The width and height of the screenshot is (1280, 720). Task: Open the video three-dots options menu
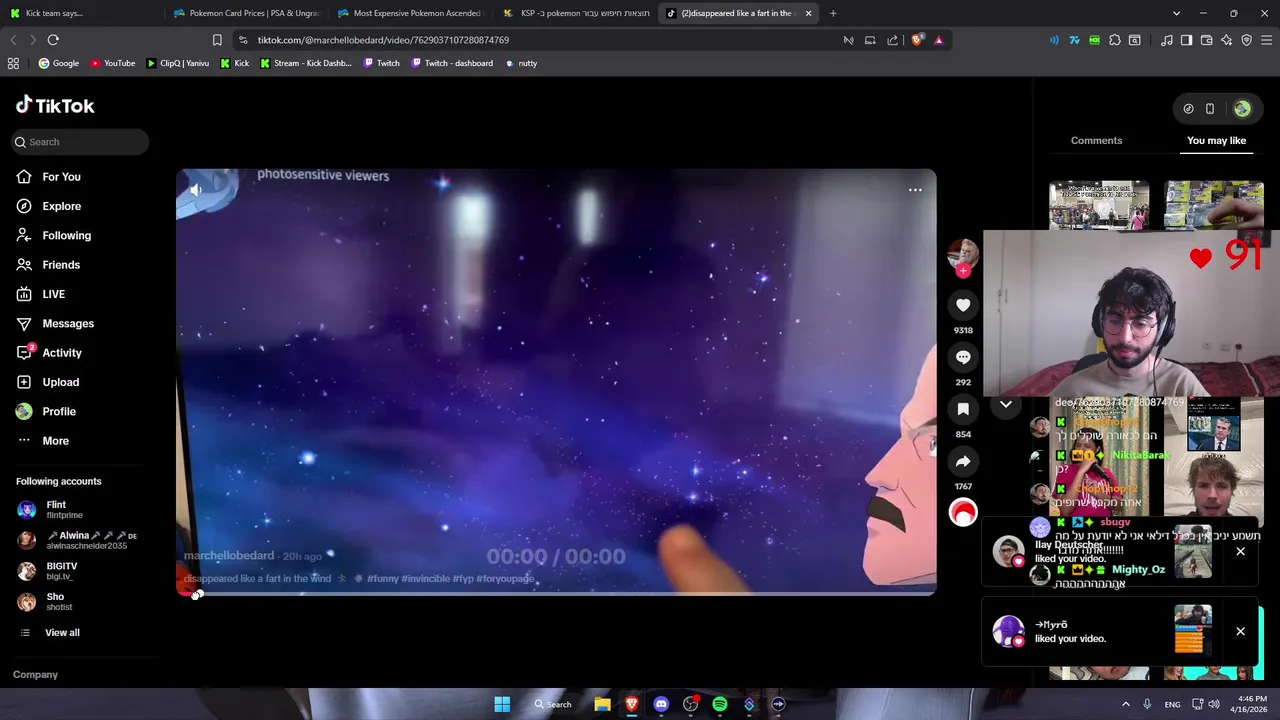915,190
